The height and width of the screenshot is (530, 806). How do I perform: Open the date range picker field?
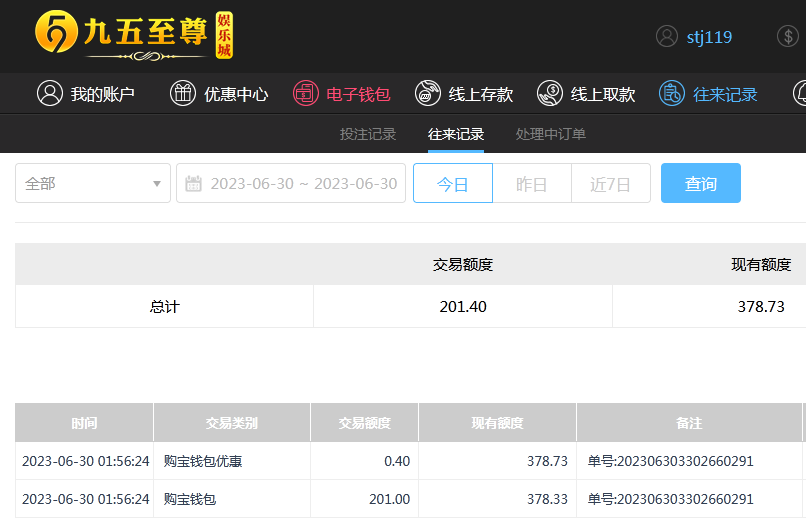302,184
